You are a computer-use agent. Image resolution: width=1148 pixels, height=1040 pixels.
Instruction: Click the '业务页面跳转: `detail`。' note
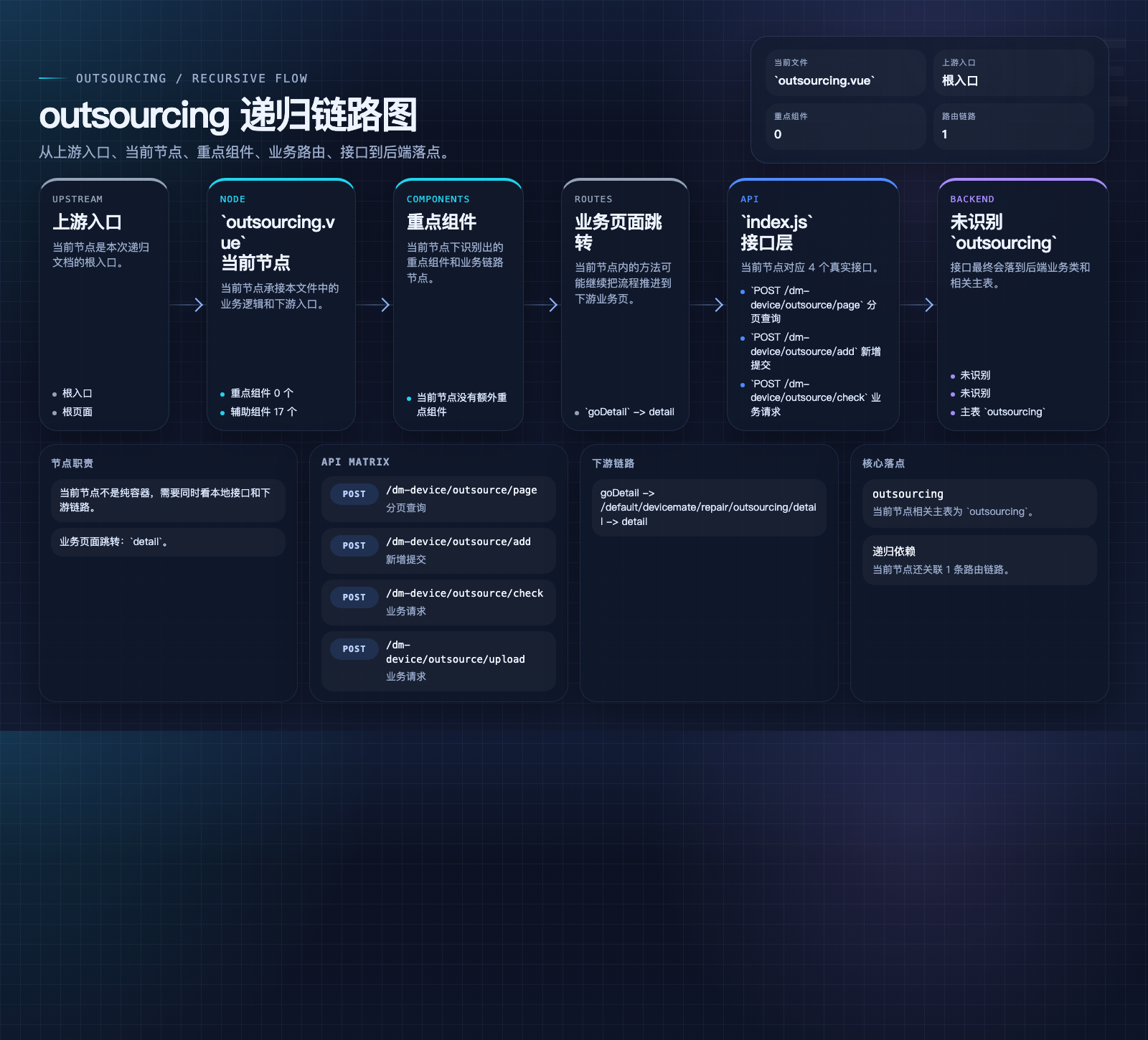coord(168,542)
